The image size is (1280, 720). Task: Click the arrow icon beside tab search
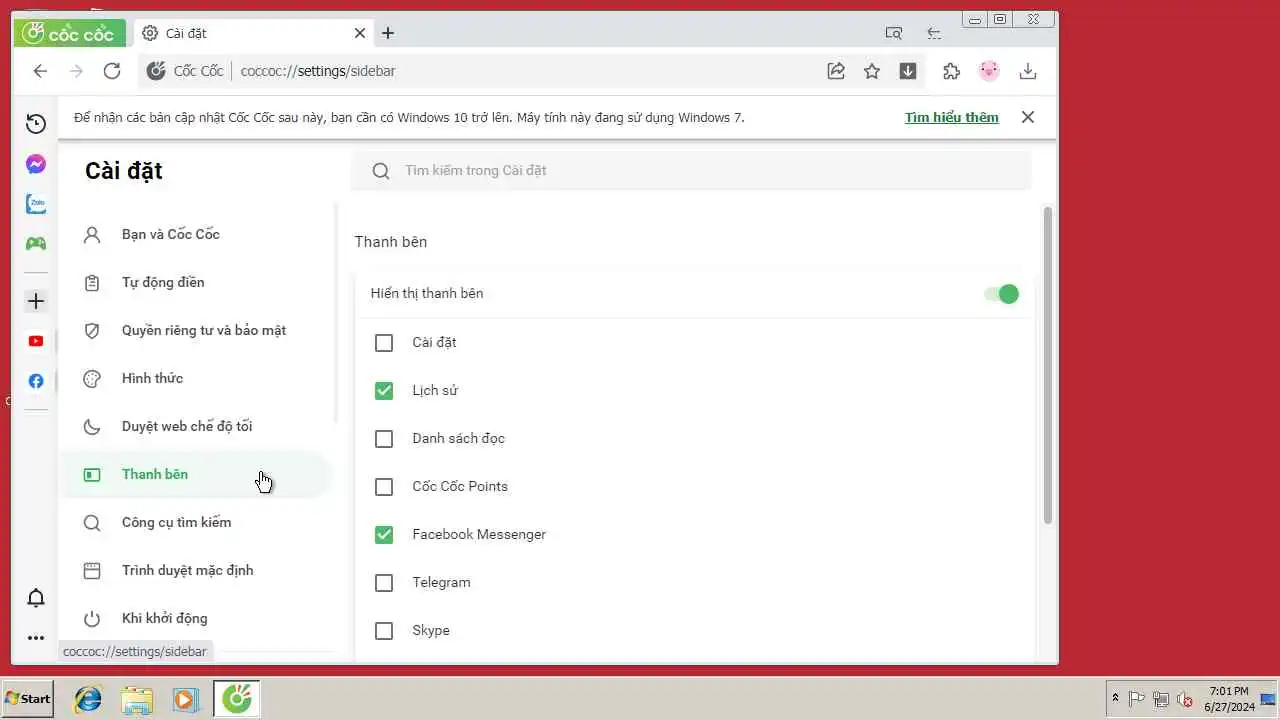(934, 33)
